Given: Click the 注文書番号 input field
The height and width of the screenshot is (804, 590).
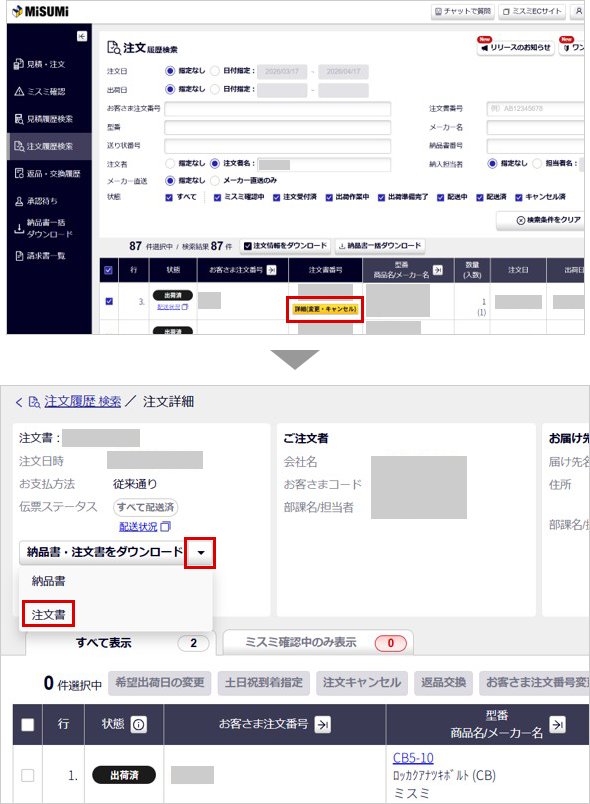Looking at the screenshot, I should [535, 109].
